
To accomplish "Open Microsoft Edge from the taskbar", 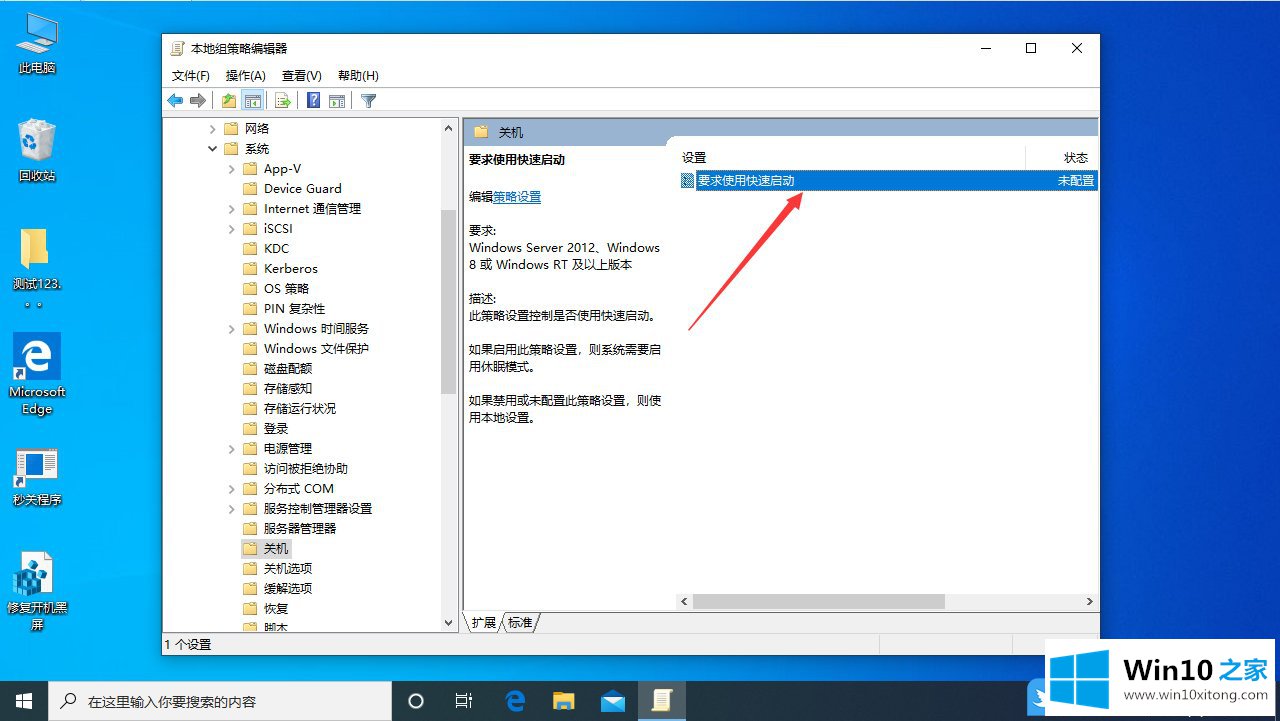I will click(515, 701).
